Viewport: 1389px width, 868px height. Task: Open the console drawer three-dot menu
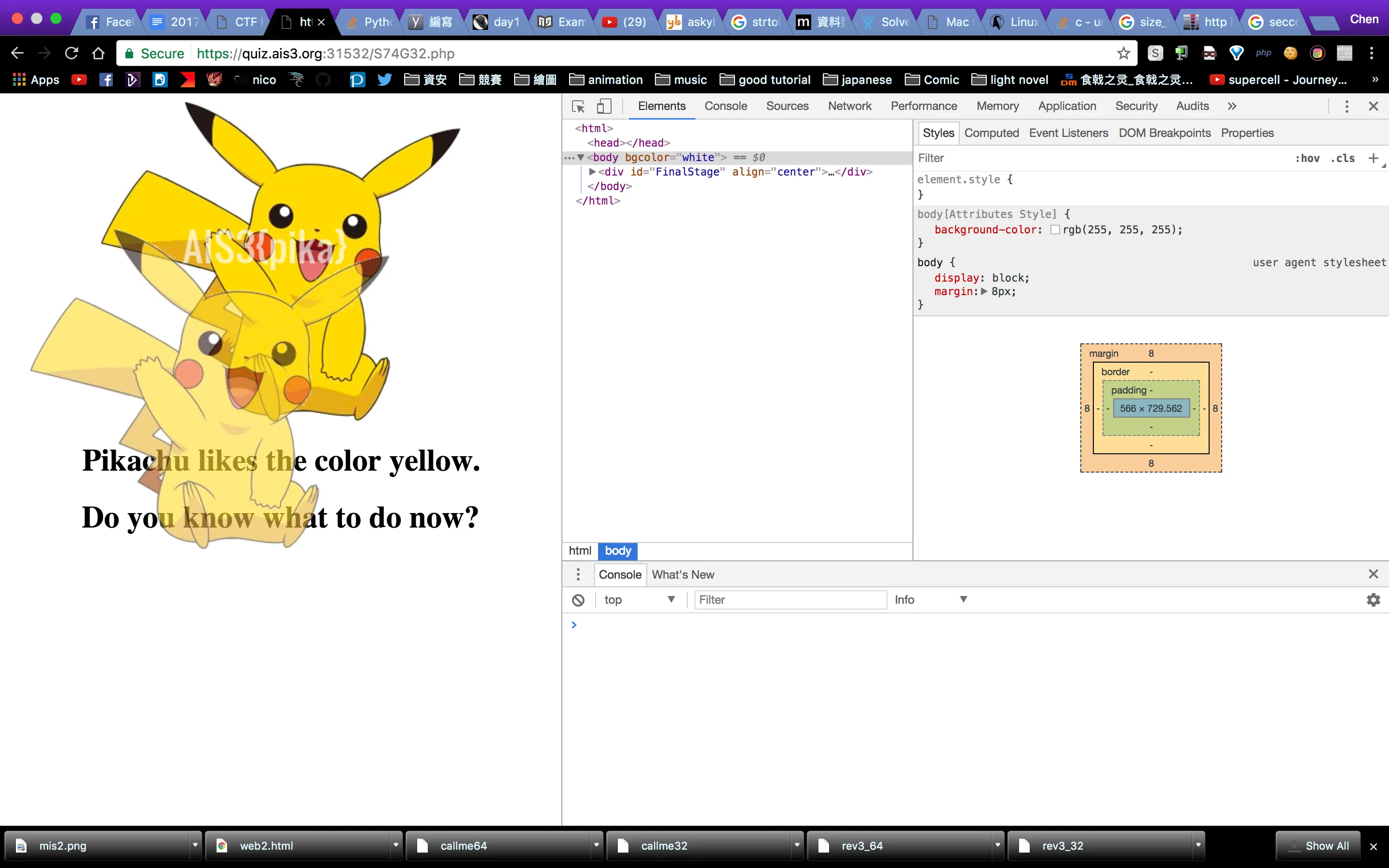pyautogui.click(x=578, y=575)
